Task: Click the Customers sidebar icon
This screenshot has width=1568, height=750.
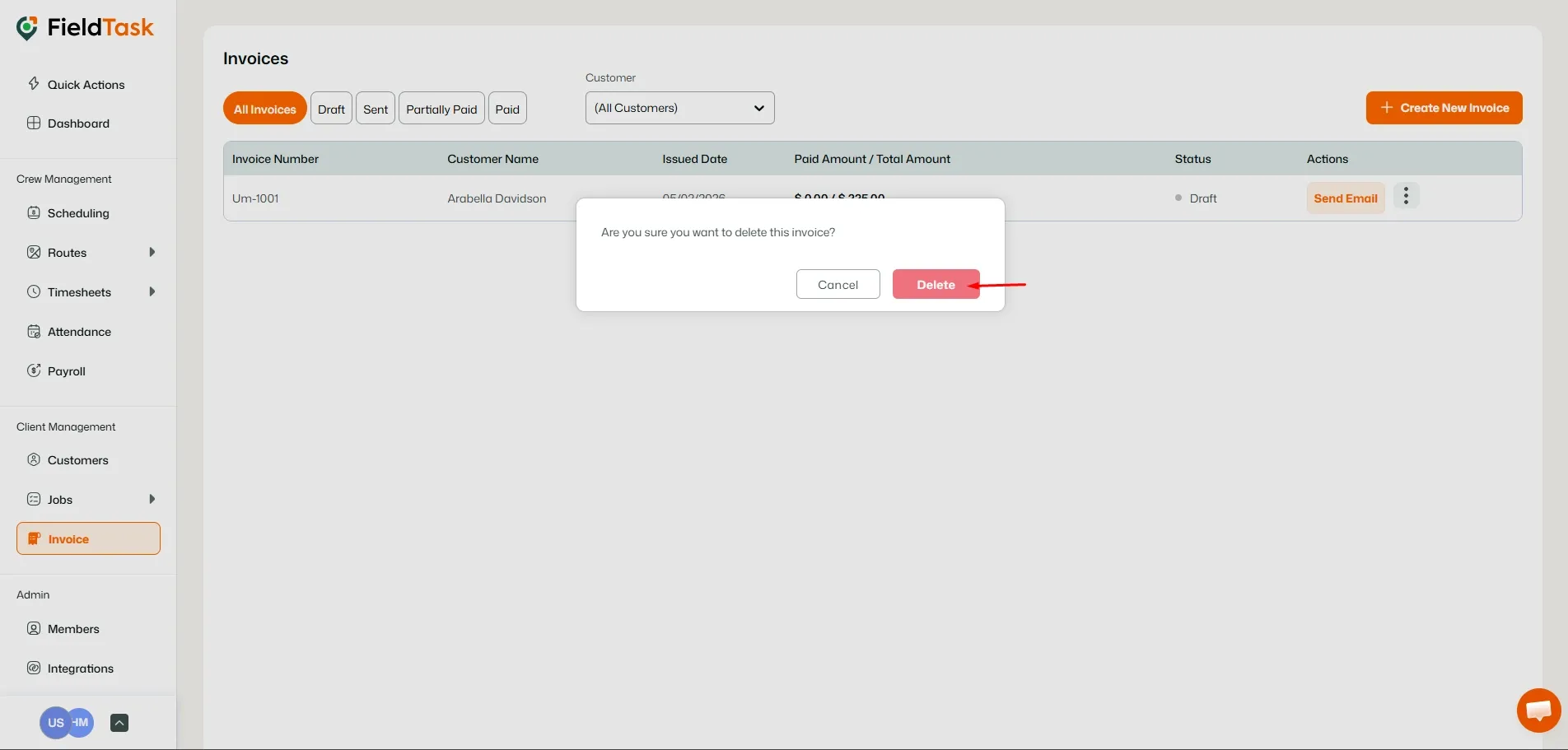Action: click(x=34, y=459)
